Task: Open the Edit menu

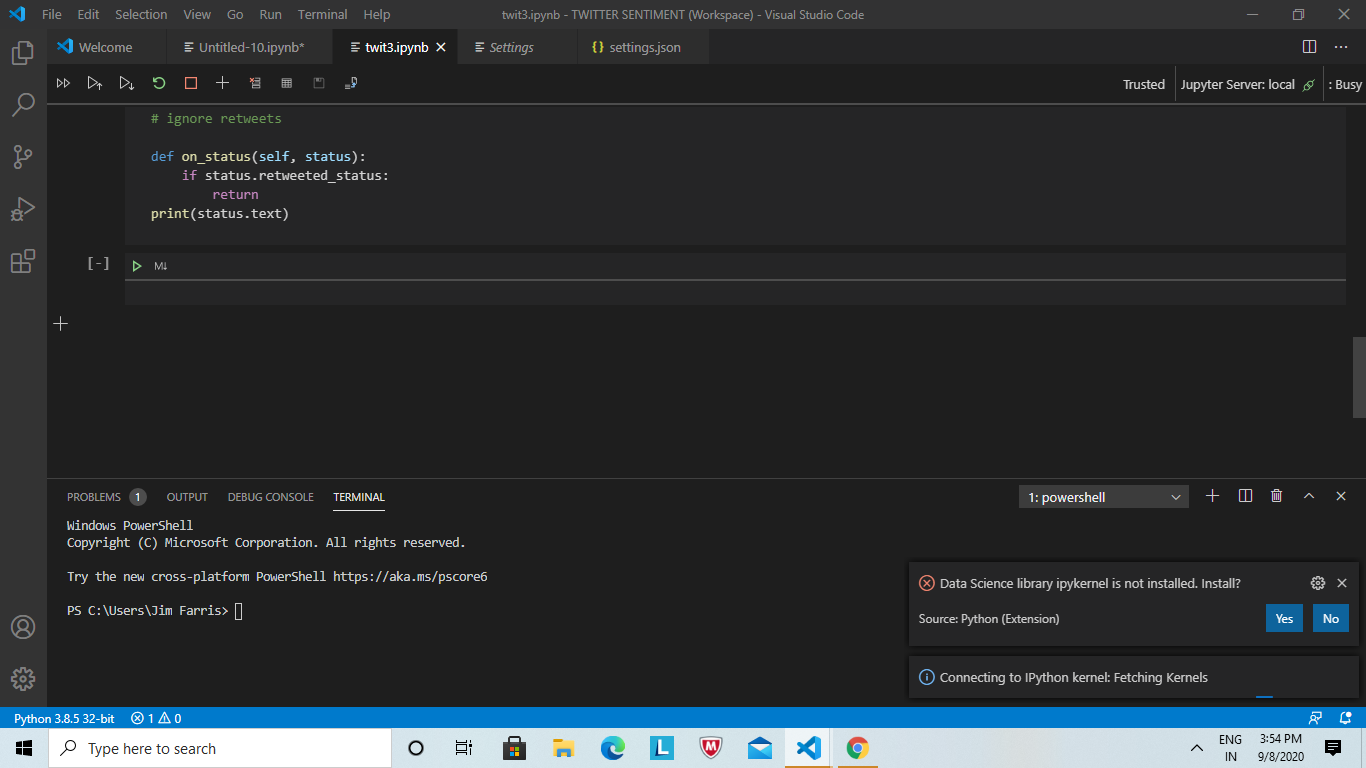Action: pos(88,14)
